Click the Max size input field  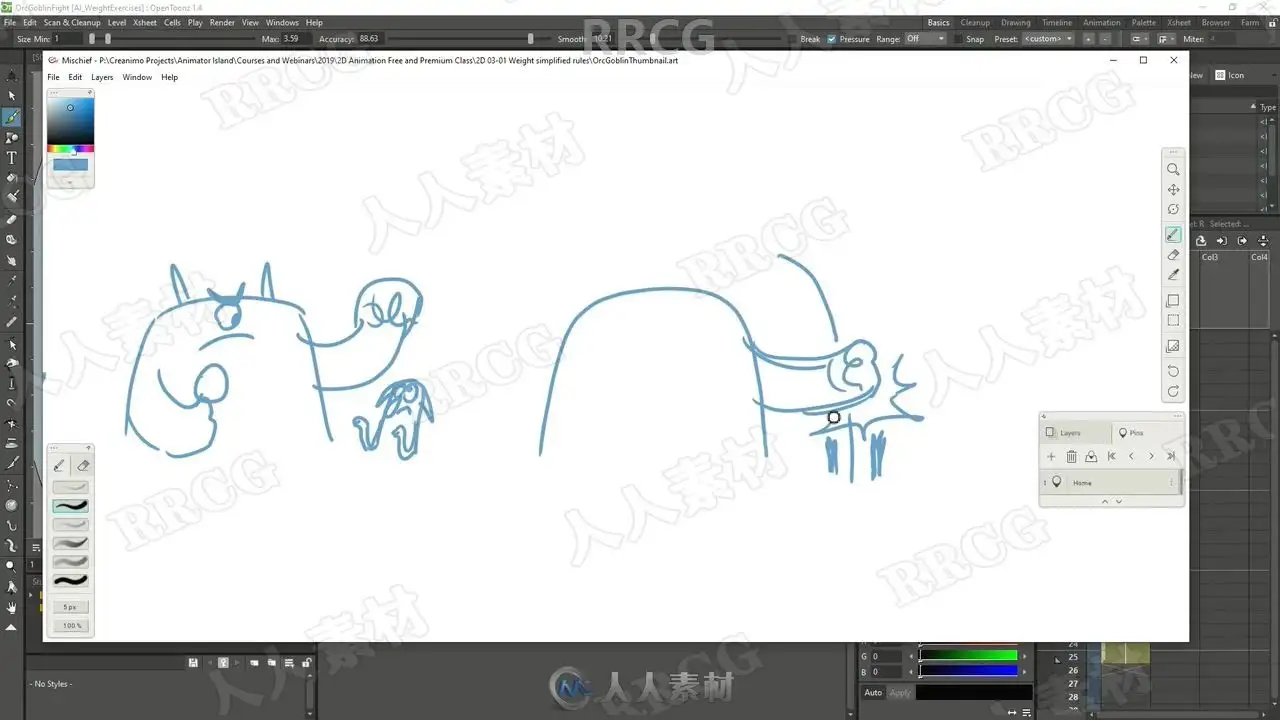coord(296,39)
